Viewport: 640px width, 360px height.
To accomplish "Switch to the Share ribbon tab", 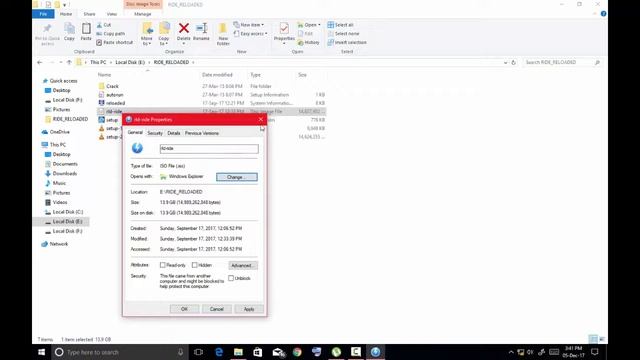I will point(89,14).
